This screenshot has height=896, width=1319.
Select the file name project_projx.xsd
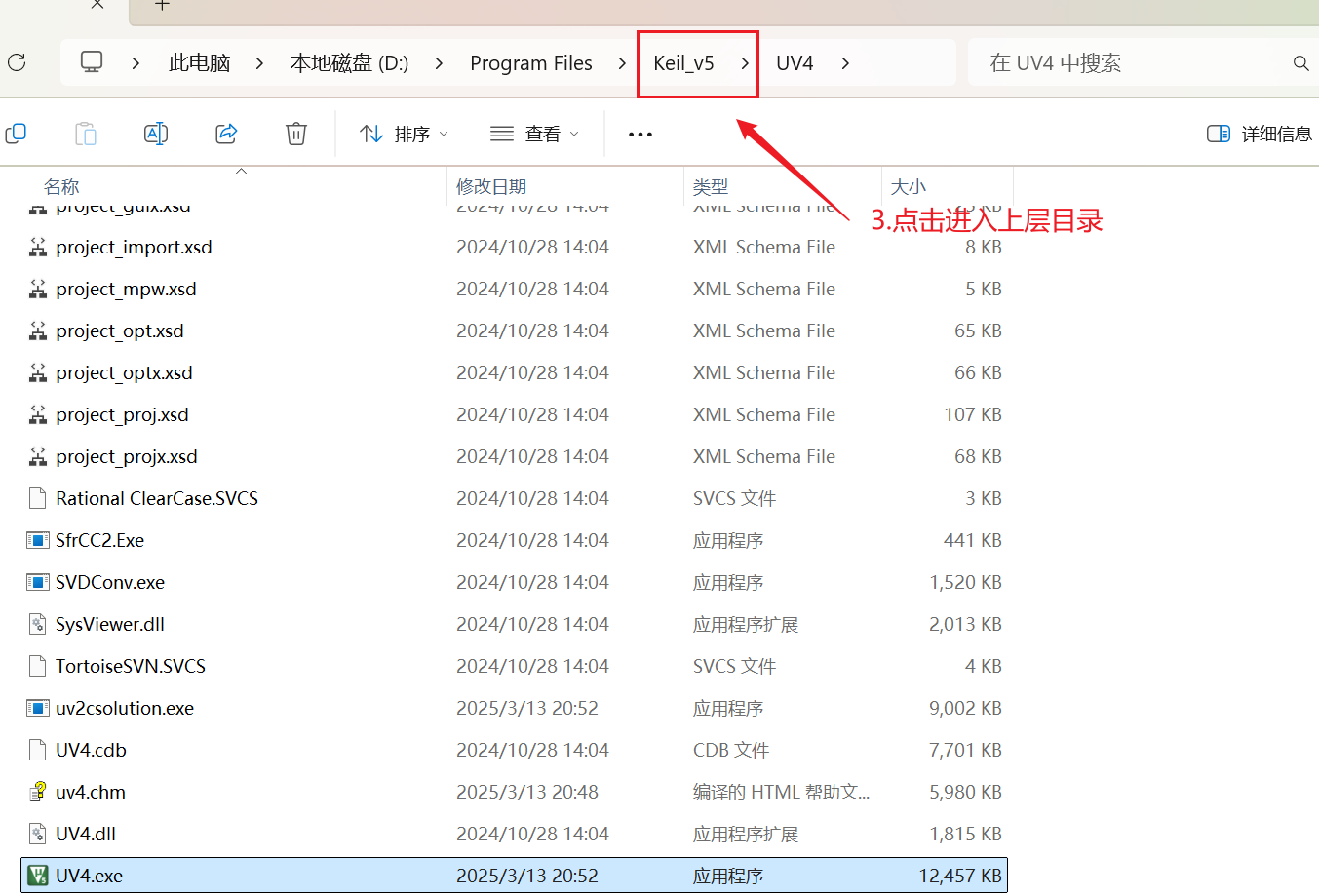127,456
